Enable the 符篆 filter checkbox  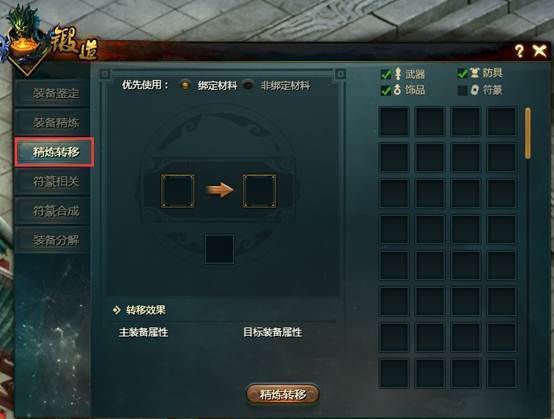[x=462, y=90]
